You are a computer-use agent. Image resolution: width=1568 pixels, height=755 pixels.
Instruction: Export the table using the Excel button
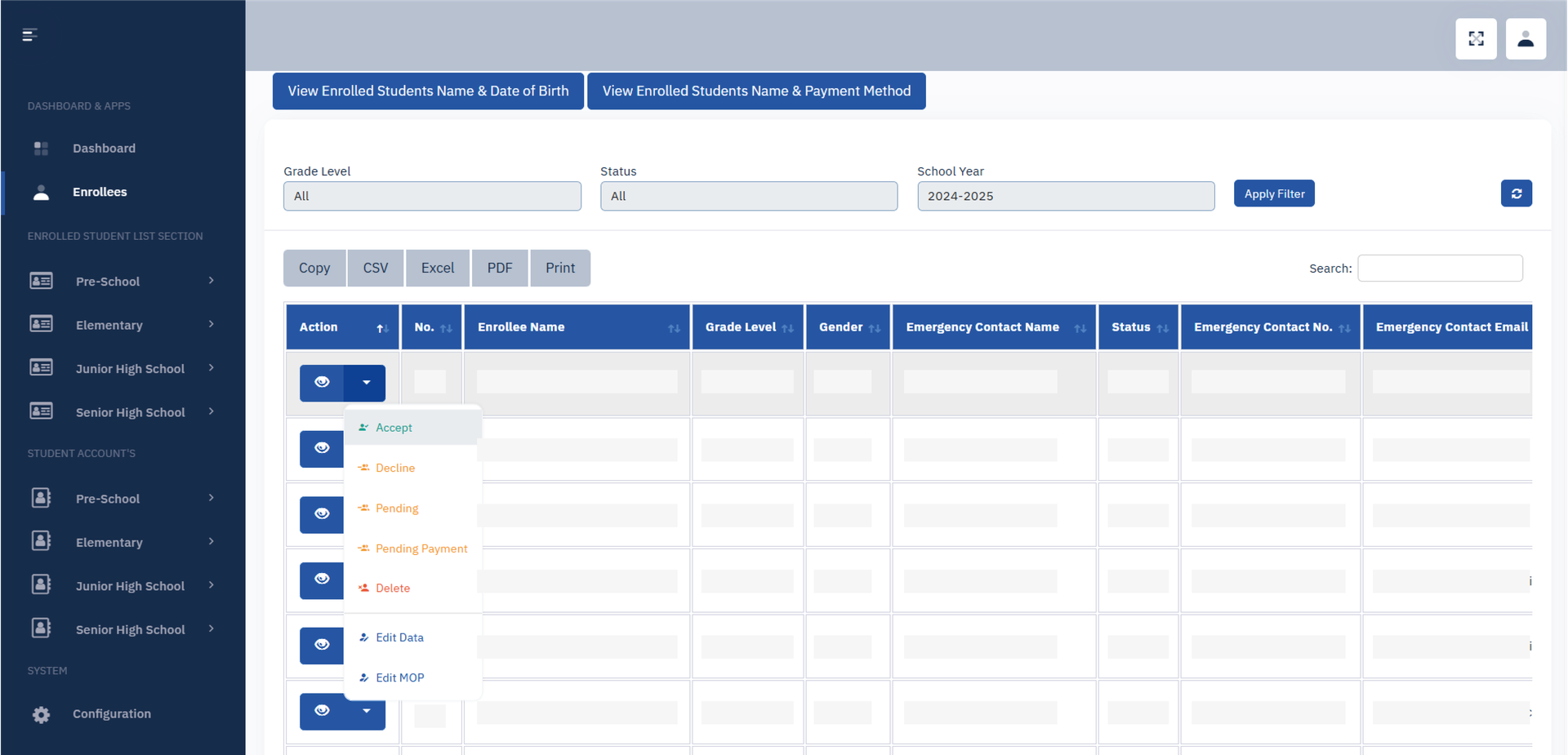(437, 269)
